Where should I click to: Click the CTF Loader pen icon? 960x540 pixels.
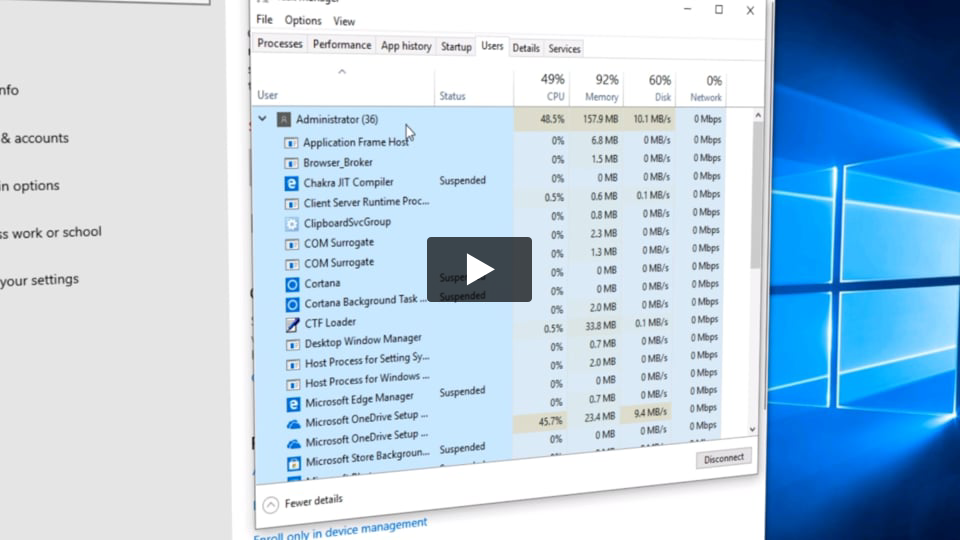coord(292,324)
